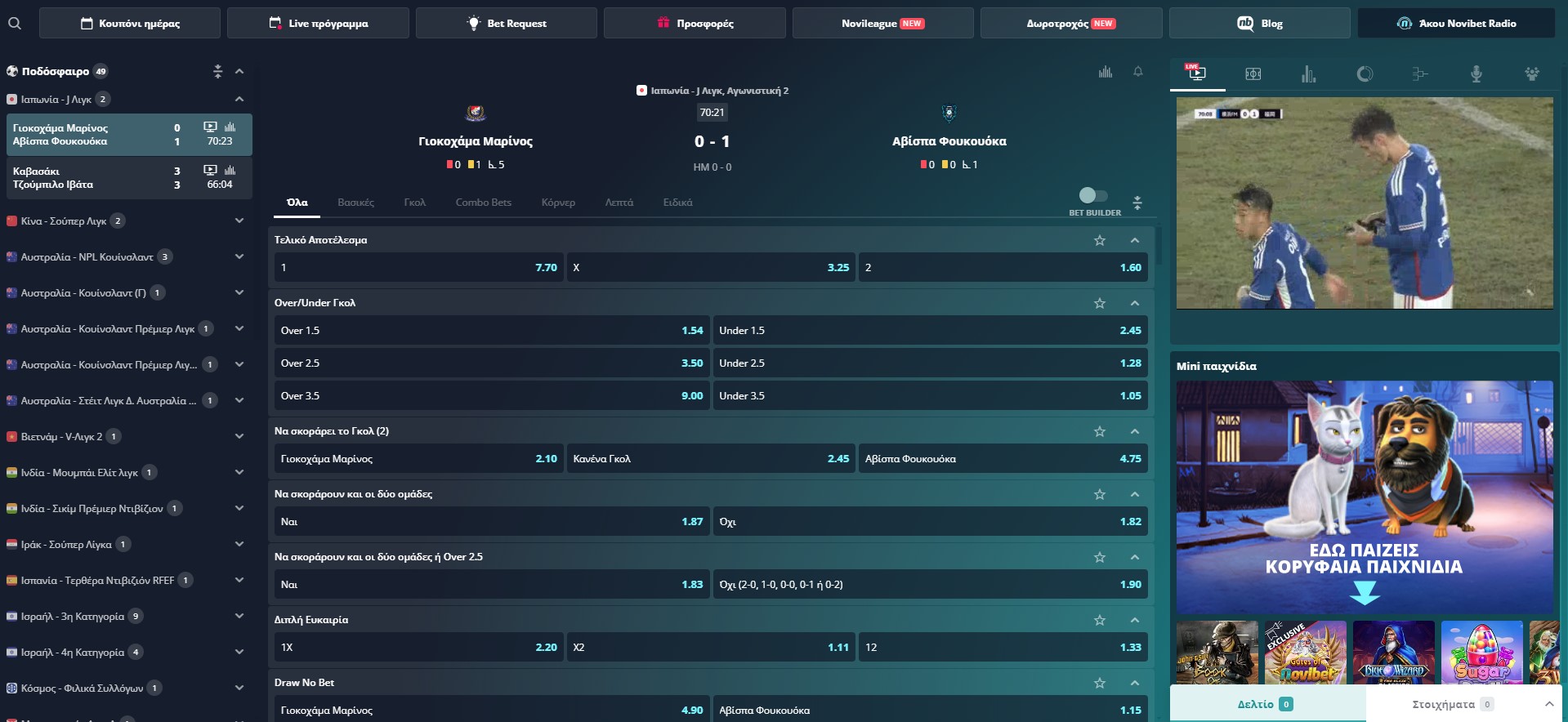This screenshot has height=722, width=1568.
Task: Expand the Στοιχήματα betslip panel chevron
Action: click(x=1548, y=704)
